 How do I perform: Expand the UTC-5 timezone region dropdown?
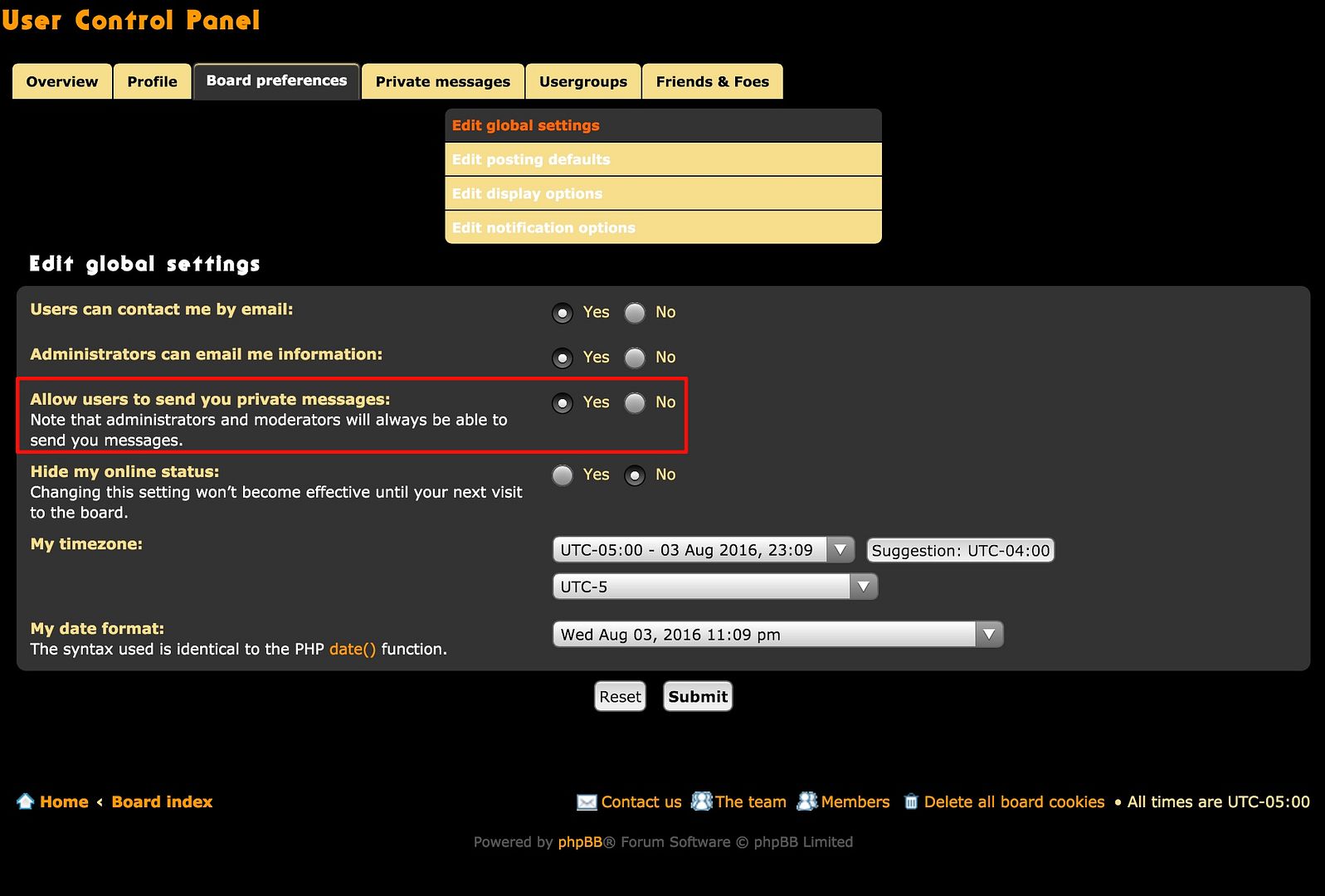tap(714, 587)
